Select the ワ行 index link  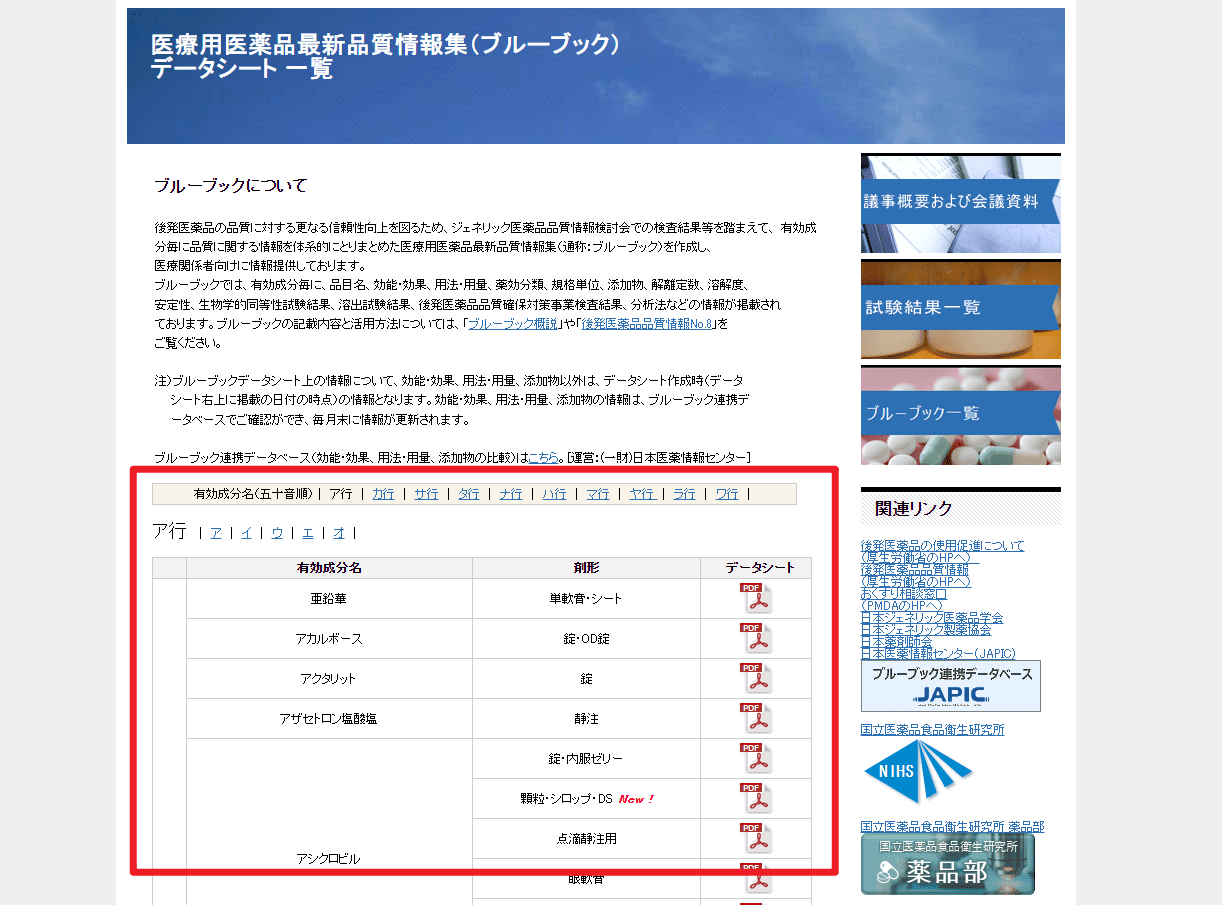(x=727, y=494)
